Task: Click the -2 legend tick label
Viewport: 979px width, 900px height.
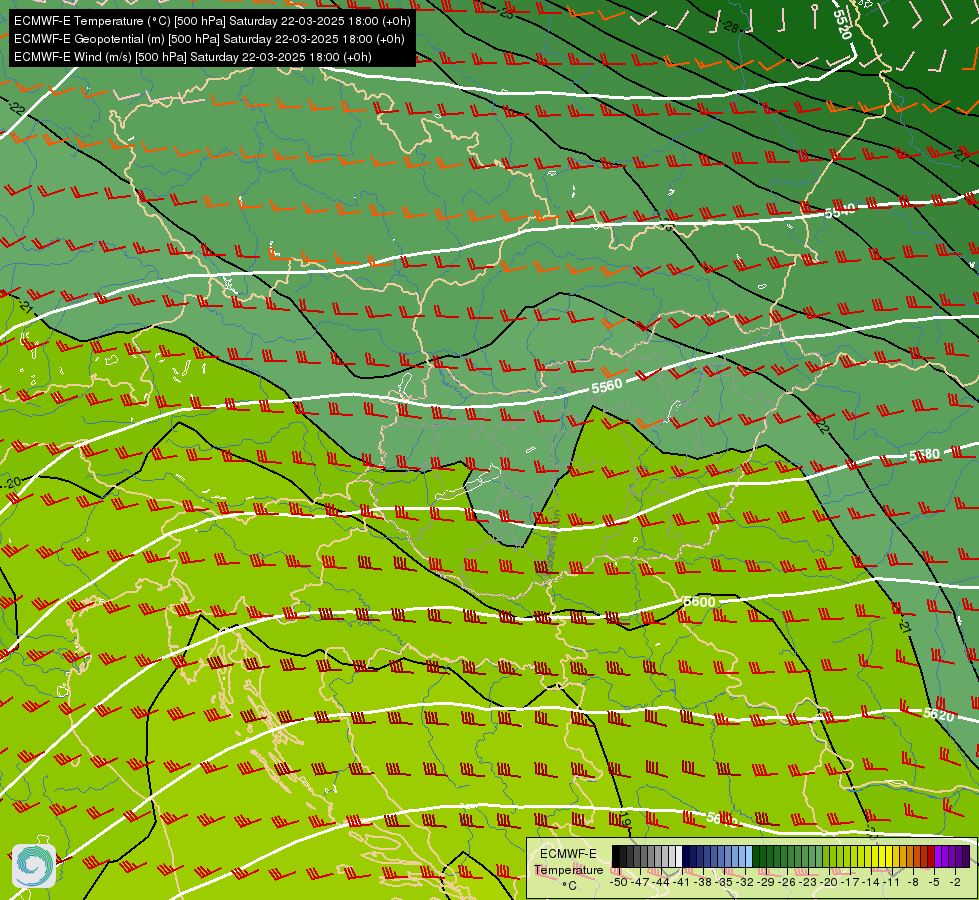Action: click(955, 882)
